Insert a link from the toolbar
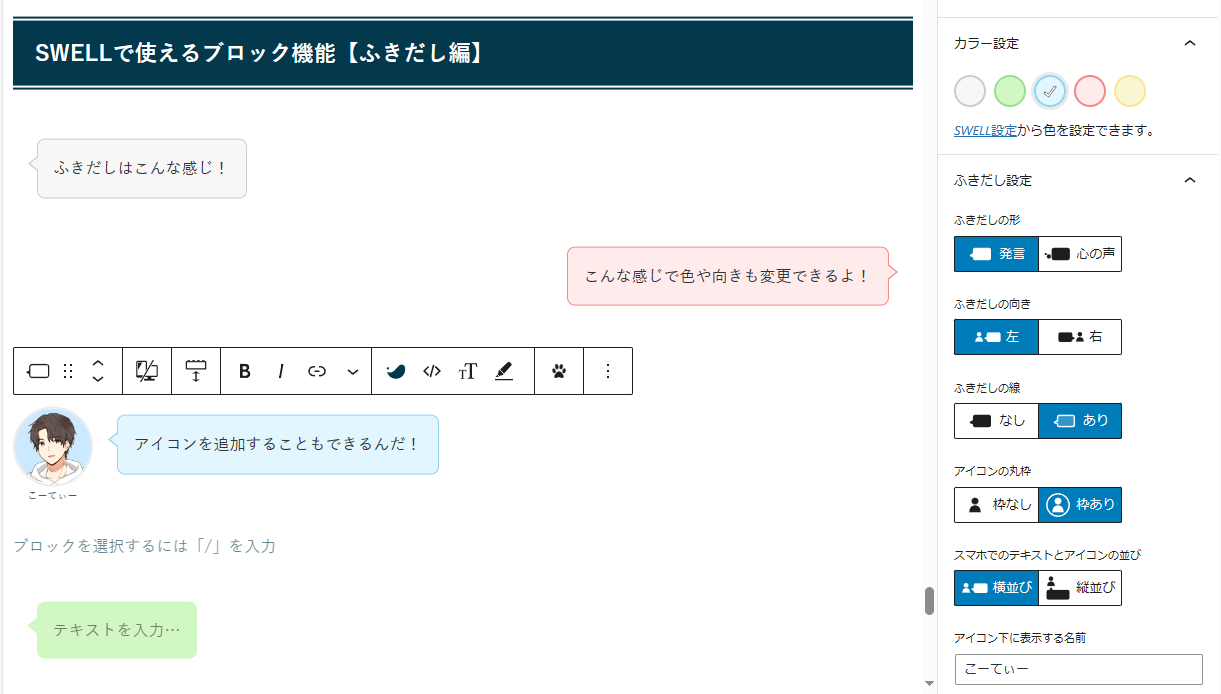 [317, 371]
